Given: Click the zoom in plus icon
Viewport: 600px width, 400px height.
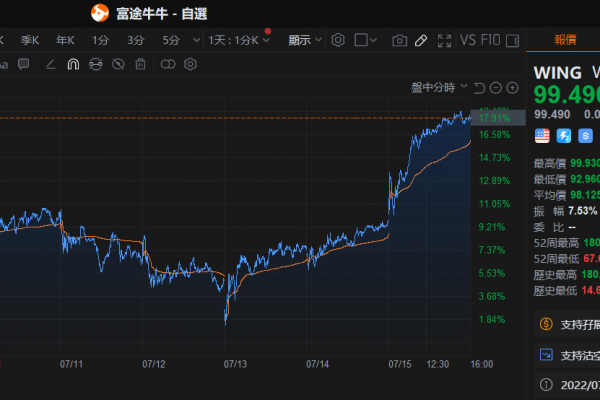Looking at the screenshot, I should 511,88.
